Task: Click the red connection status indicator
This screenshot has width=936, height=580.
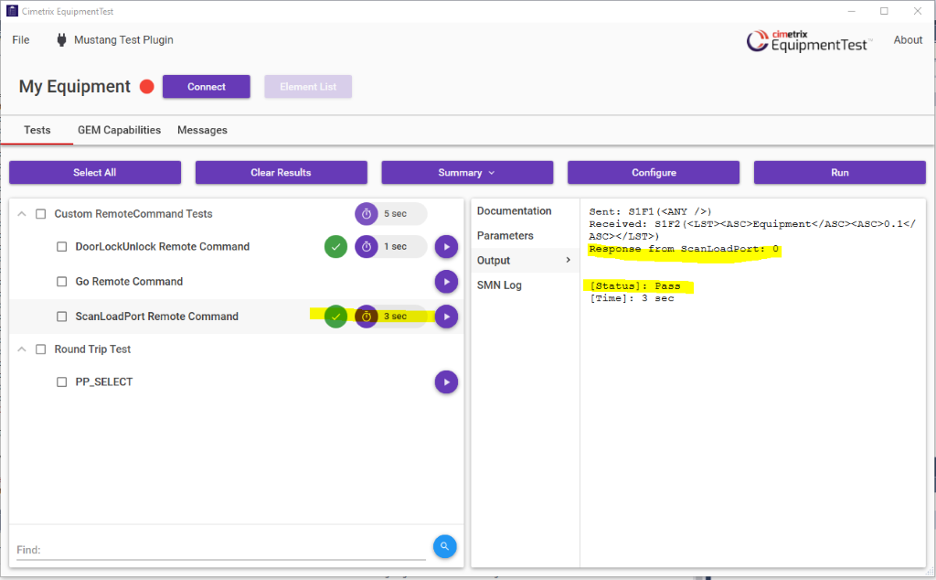Action: tap(147, 87)
